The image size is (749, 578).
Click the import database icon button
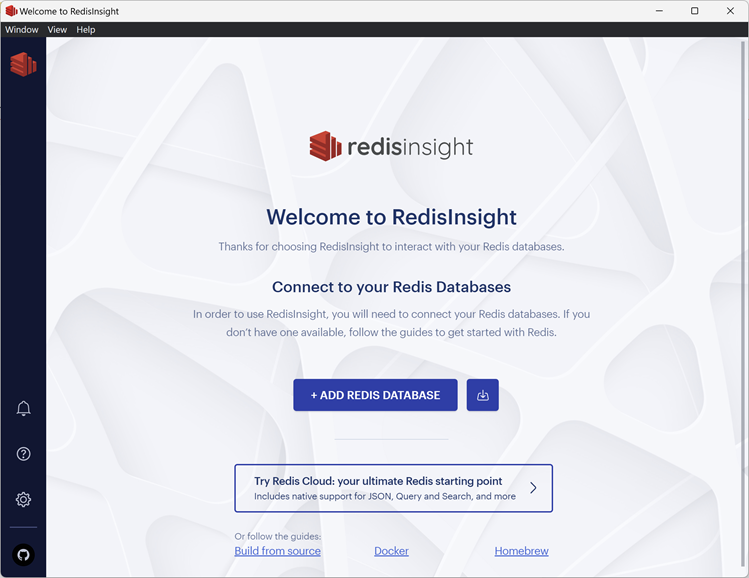click(x=482, y=395)
